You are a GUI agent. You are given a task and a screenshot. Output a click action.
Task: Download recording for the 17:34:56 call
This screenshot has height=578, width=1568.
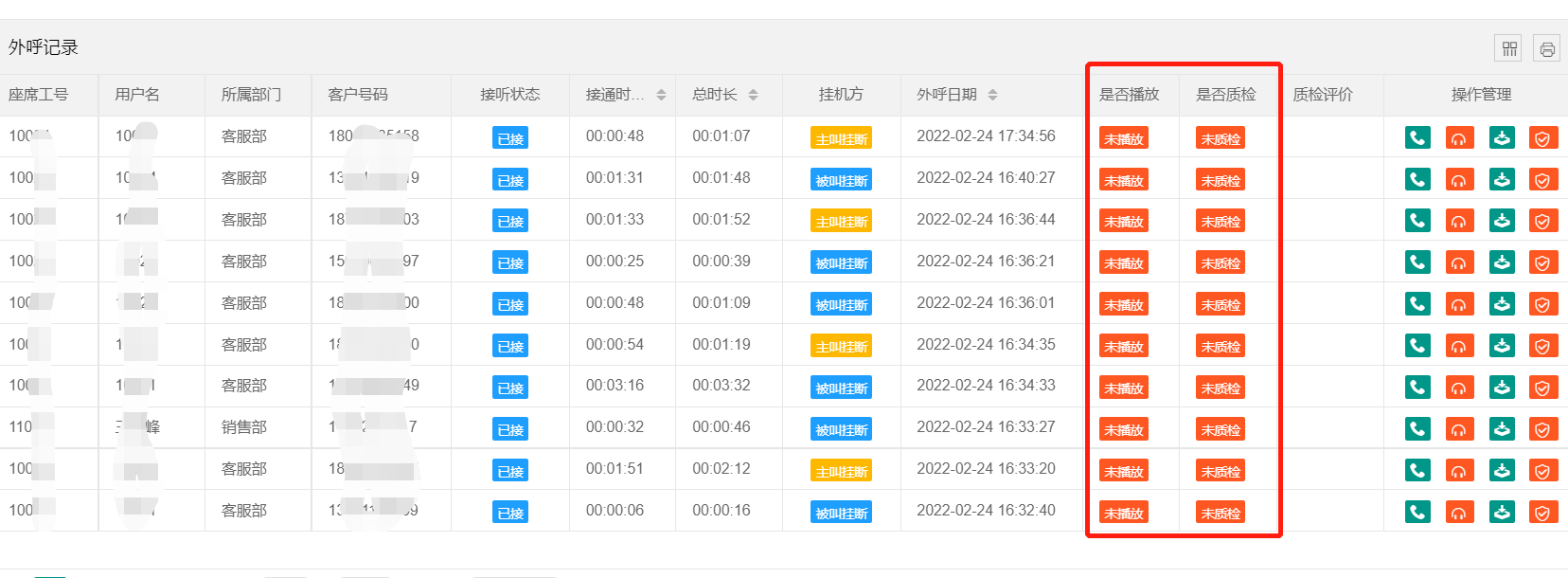pos(1501,138)
